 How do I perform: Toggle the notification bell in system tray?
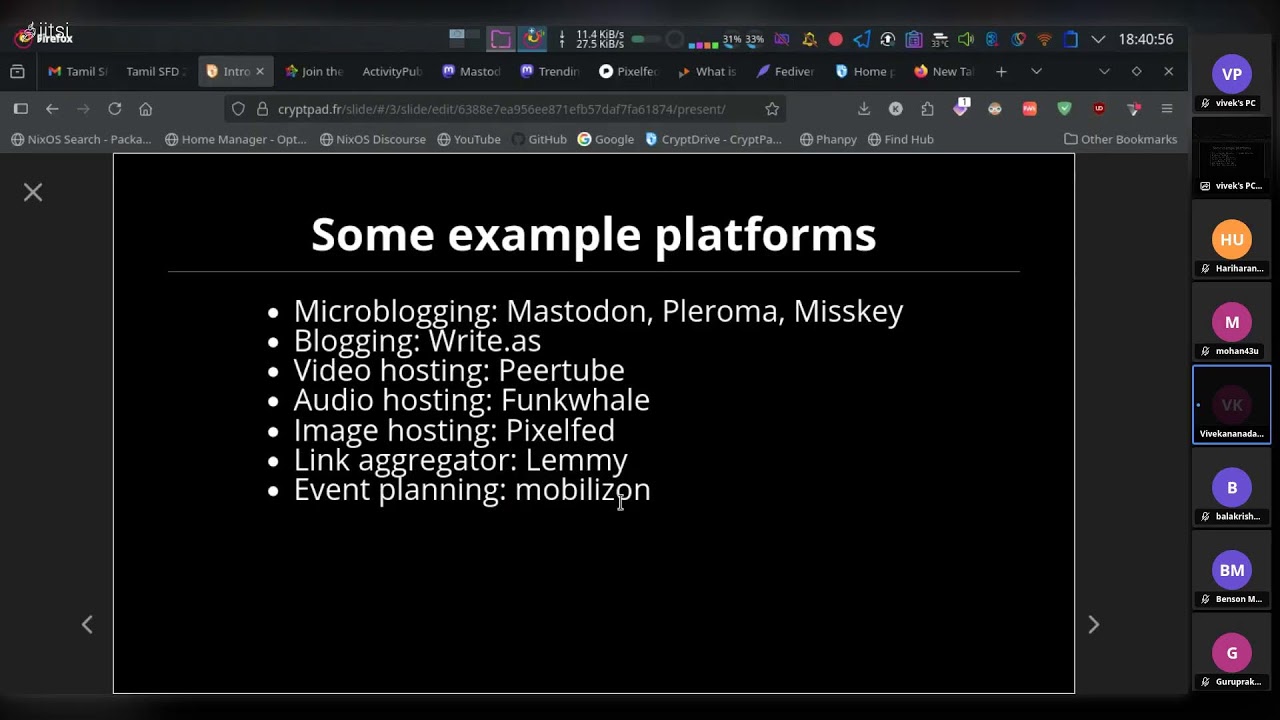click(x=809, y=40)
